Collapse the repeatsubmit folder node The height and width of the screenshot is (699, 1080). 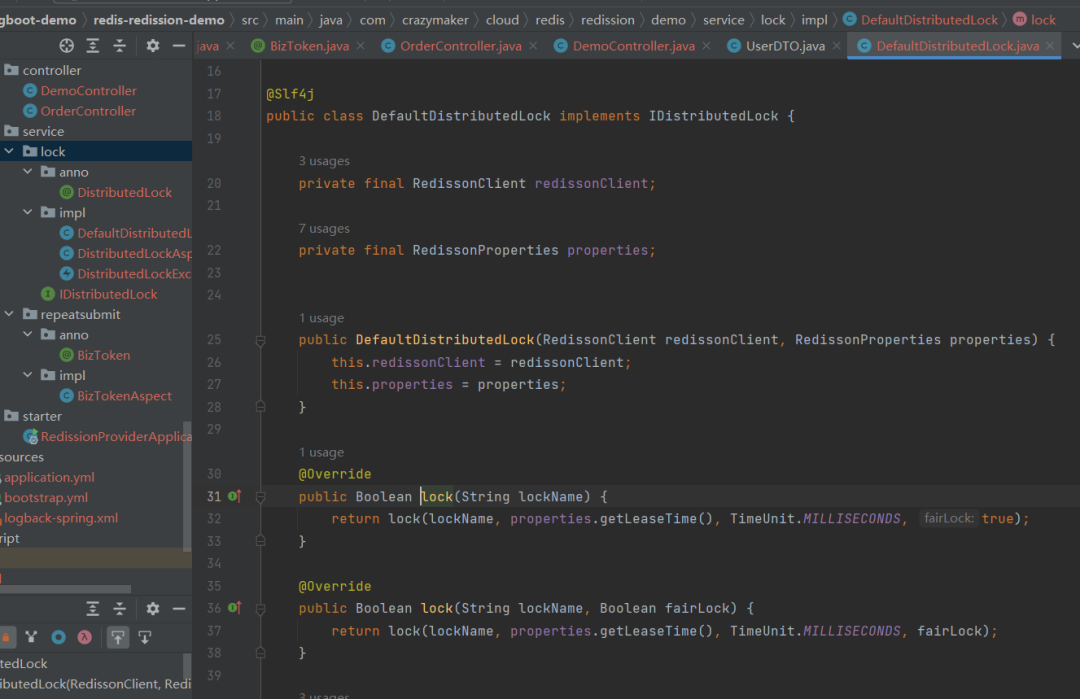pos(9,314)
